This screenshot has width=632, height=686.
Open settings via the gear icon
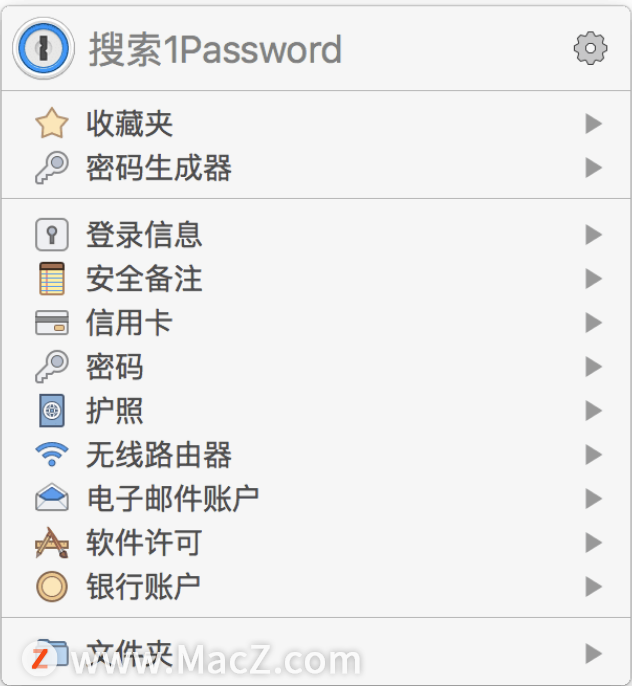[590, 48]
